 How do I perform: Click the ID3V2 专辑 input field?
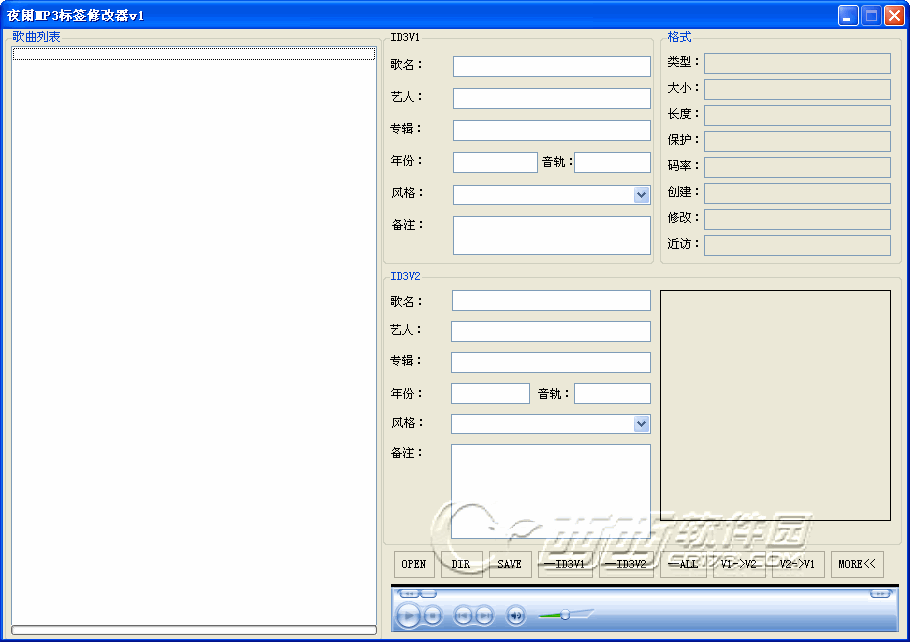pos(551,362)
